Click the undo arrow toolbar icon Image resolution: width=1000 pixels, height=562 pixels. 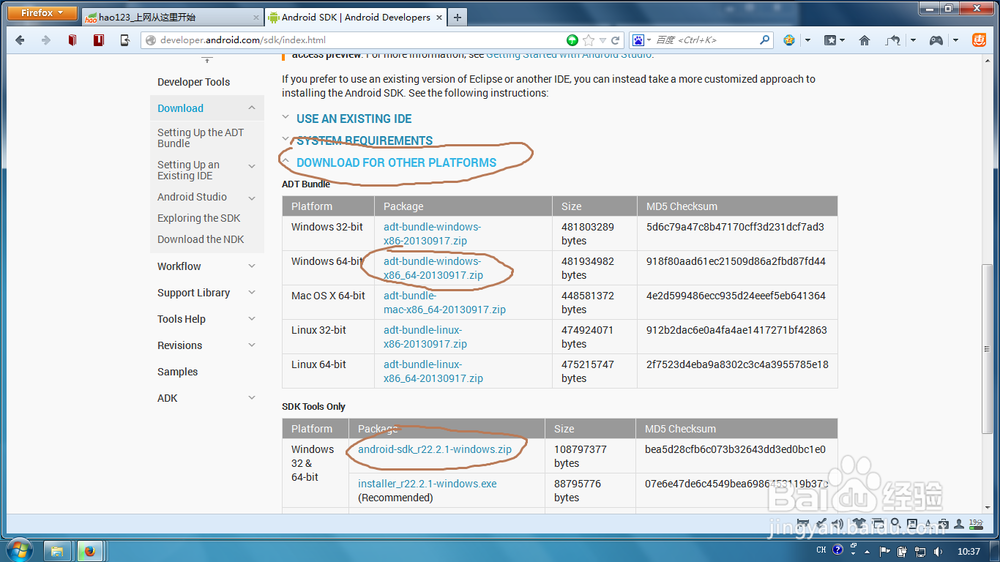coord(893,40)
